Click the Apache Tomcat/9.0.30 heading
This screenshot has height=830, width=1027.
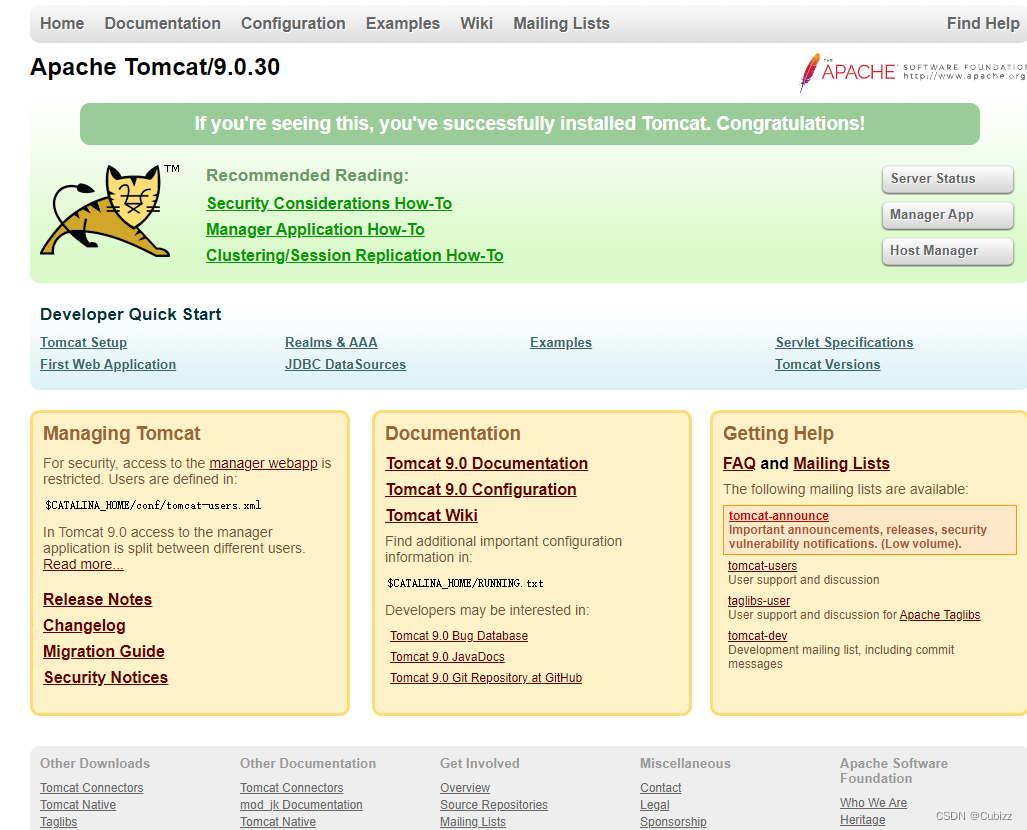tap(155, 67)
